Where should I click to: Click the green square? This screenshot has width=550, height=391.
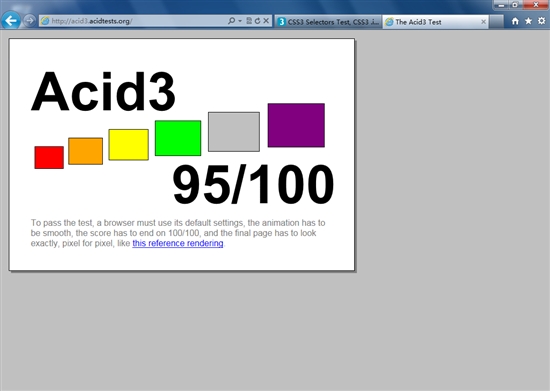[x=178, y=138]
